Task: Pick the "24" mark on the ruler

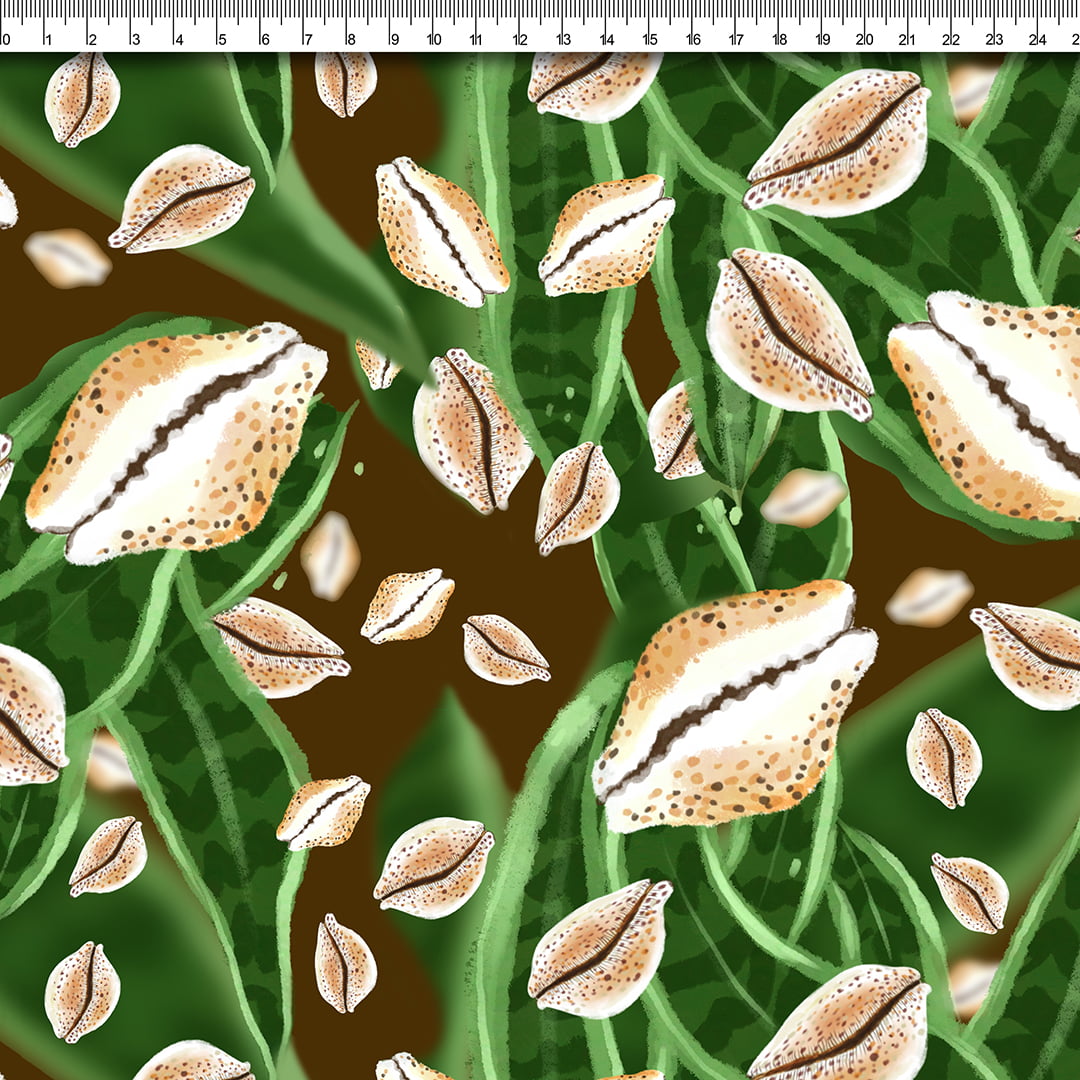Action: pos(1038,39)
